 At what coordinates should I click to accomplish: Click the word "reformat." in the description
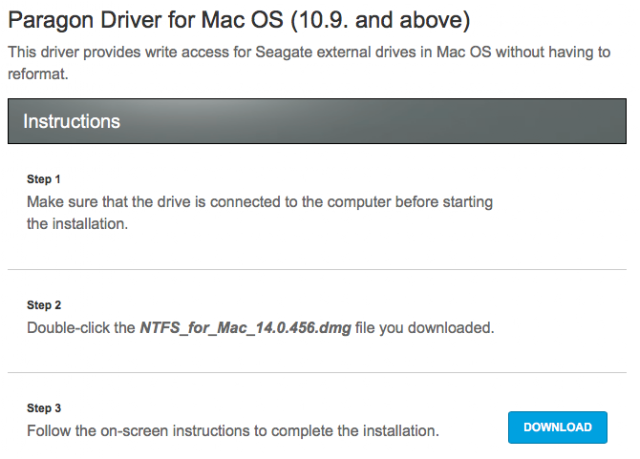click(x=38, y=74)
